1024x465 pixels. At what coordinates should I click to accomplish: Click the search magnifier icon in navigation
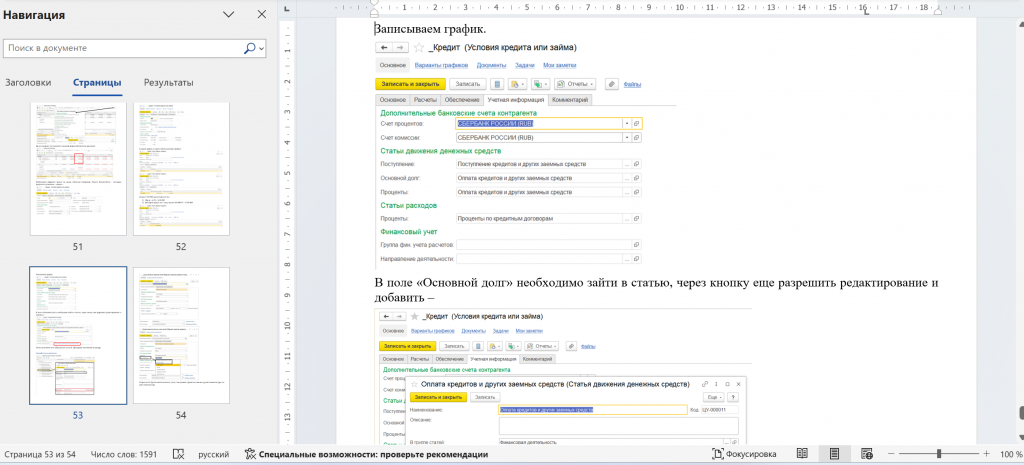pos(249,48)
